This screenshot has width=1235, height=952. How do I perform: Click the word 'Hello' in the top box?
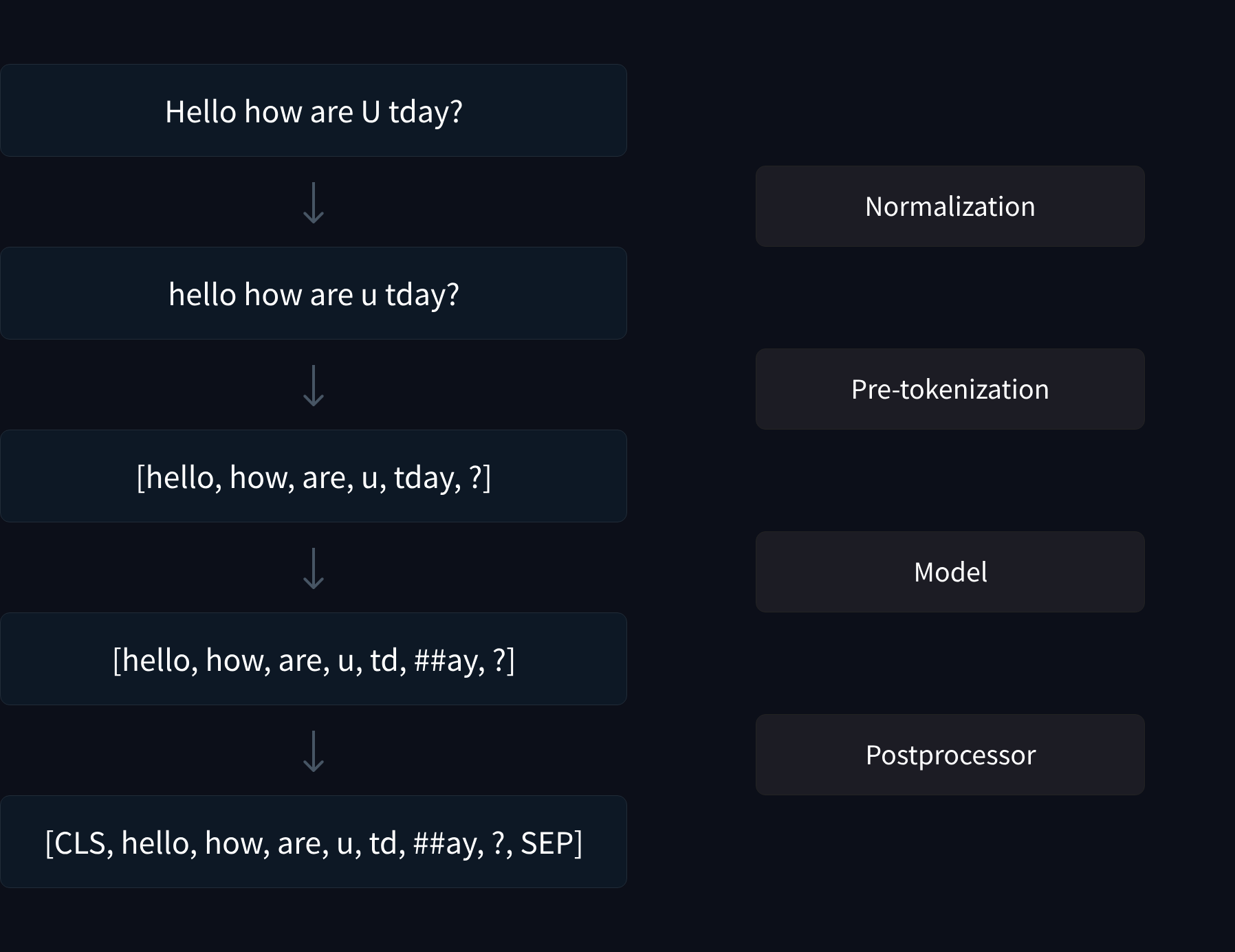click(x=201, y=112)
